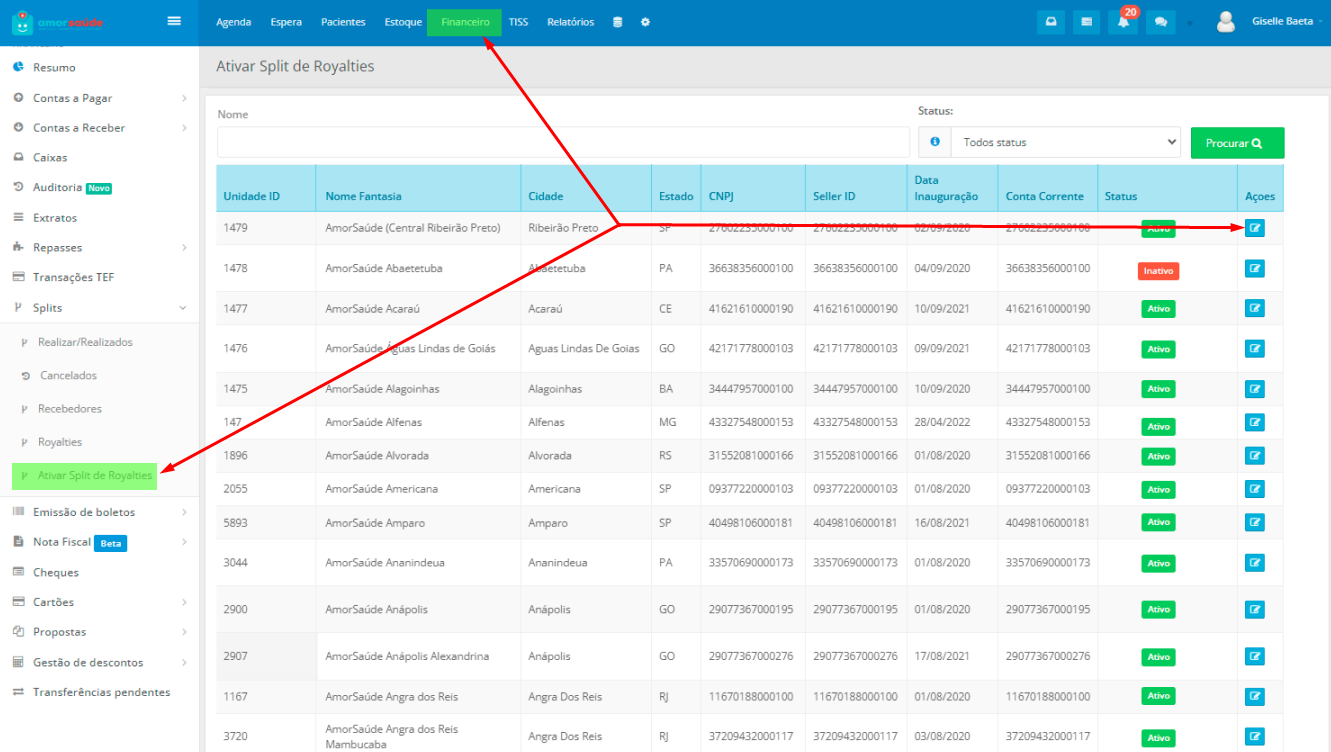
Task: Open the inbox tray icon
Action: 1051,22
